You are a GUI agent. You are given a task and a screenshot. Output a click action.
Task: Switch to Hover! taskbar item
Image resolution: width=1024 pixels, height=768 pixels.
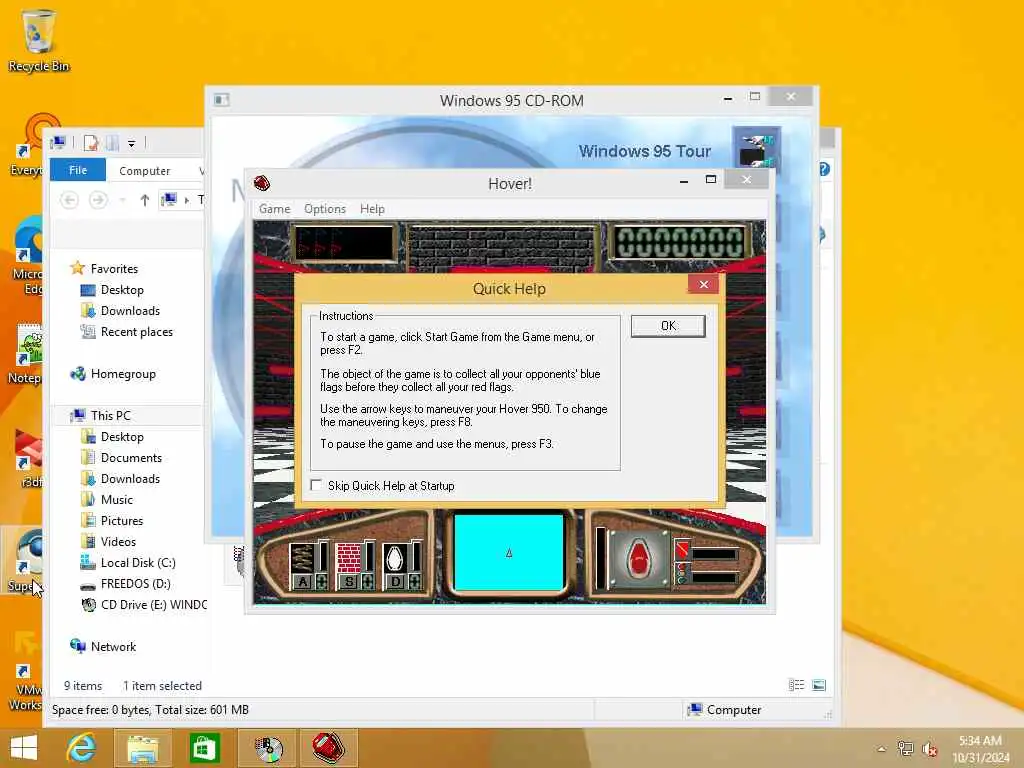tap(328, 748)
